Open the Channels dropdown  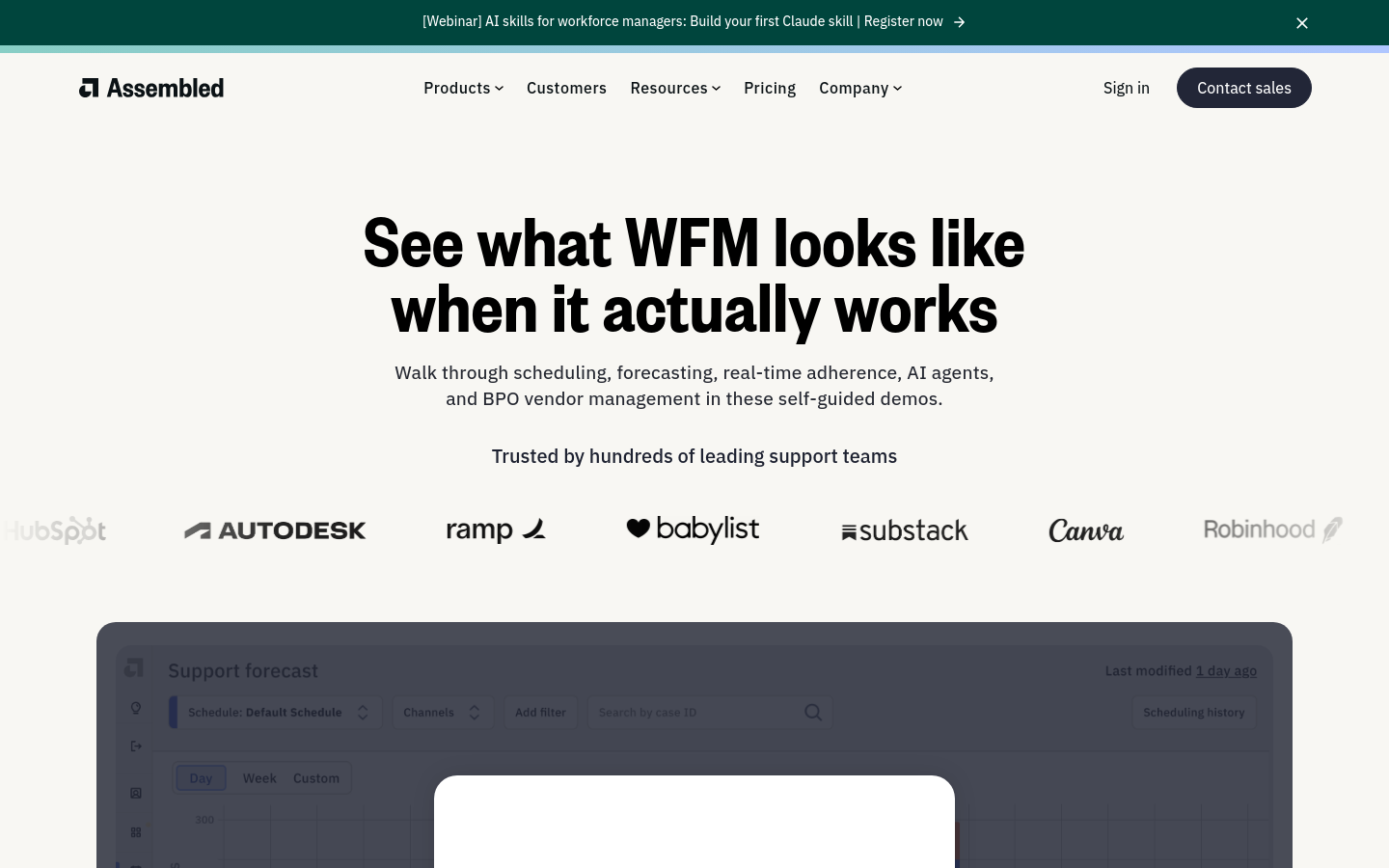[443, 713]
